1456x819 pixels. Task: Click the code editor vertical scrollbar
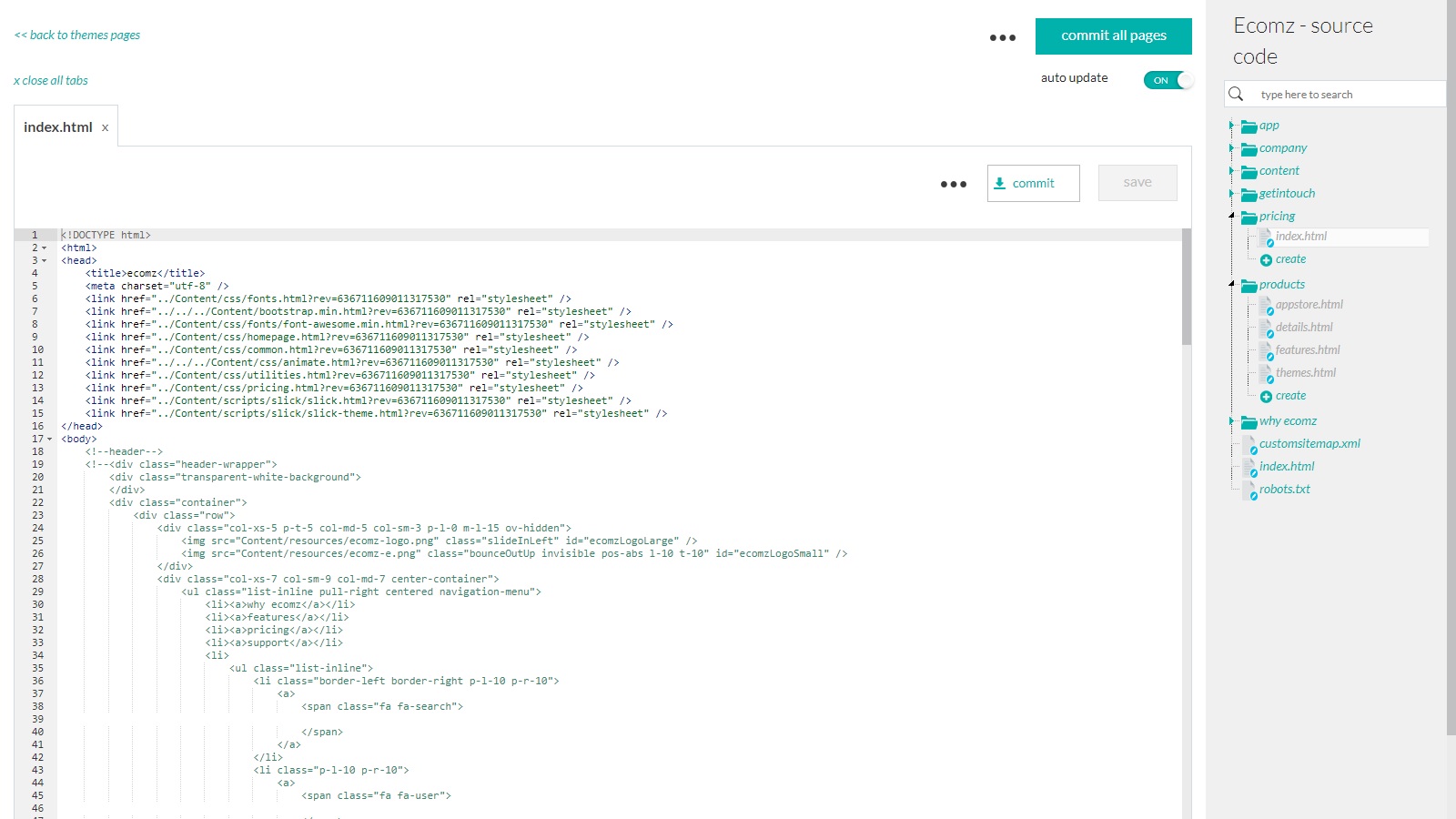coord(1187,287)
